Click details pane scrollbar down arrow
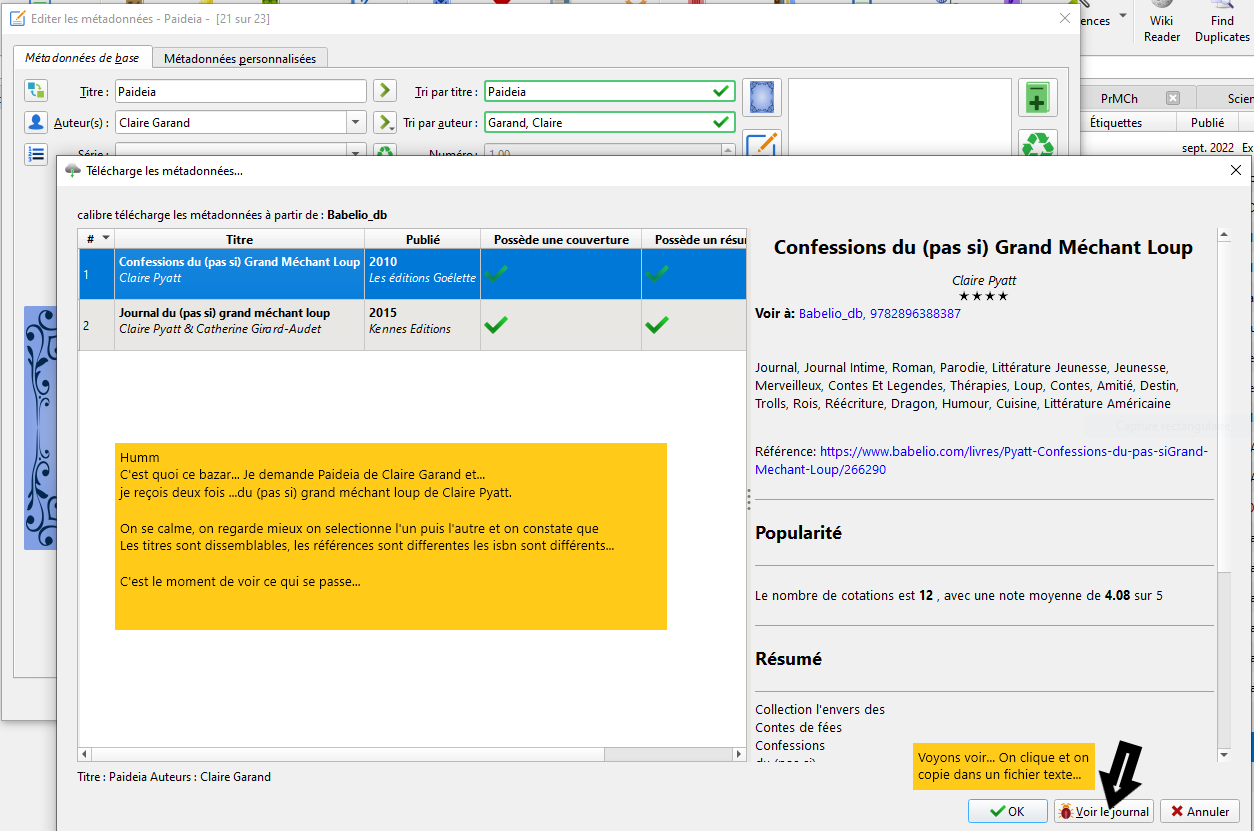The width and height of the screenshot is (1254, 831). (x=1223, y=755)
